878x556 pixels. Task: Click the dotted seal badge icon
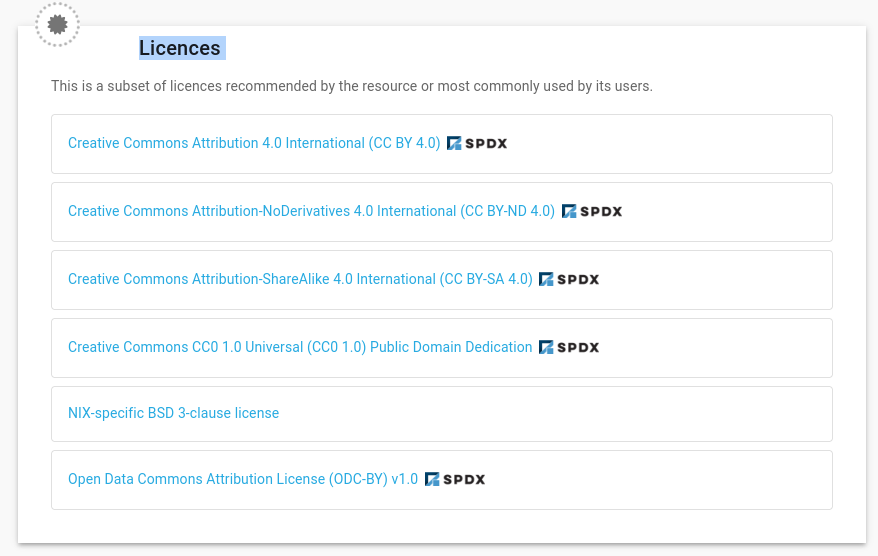(x=57, y=23)
